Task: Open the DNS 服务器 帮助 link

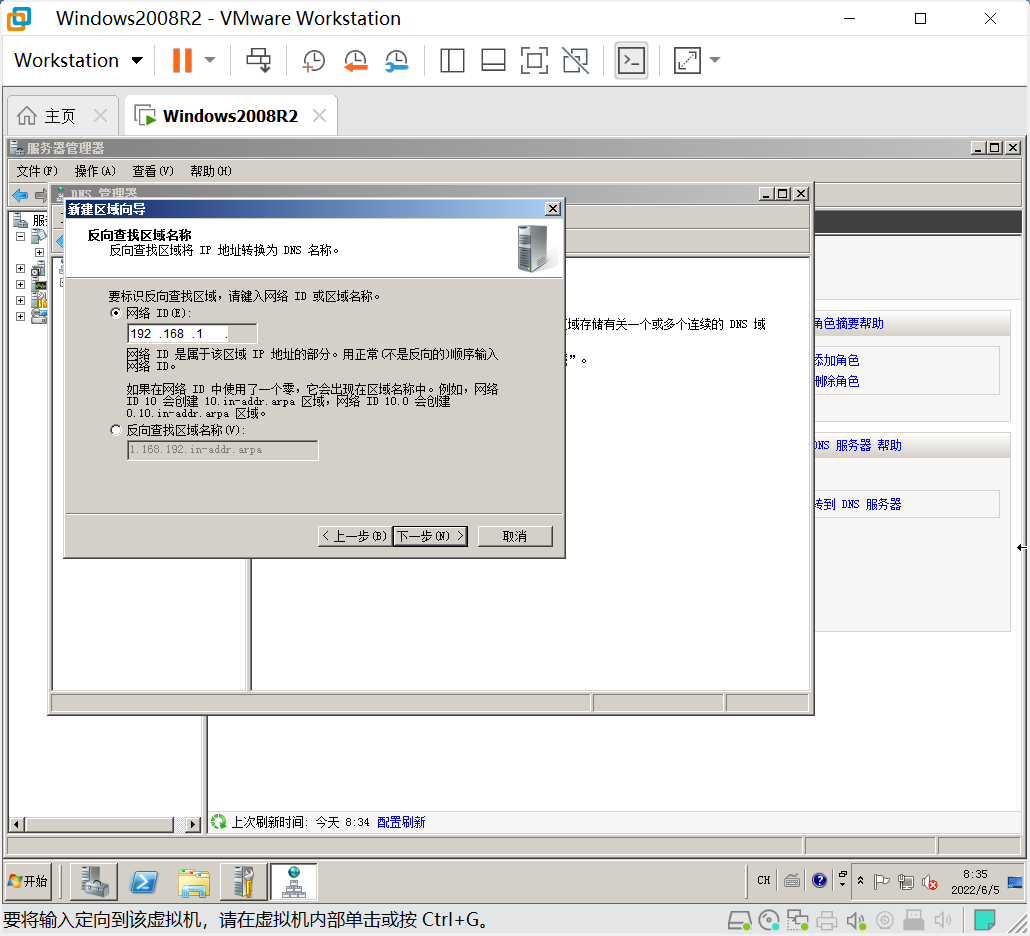Action: point(858,445)
